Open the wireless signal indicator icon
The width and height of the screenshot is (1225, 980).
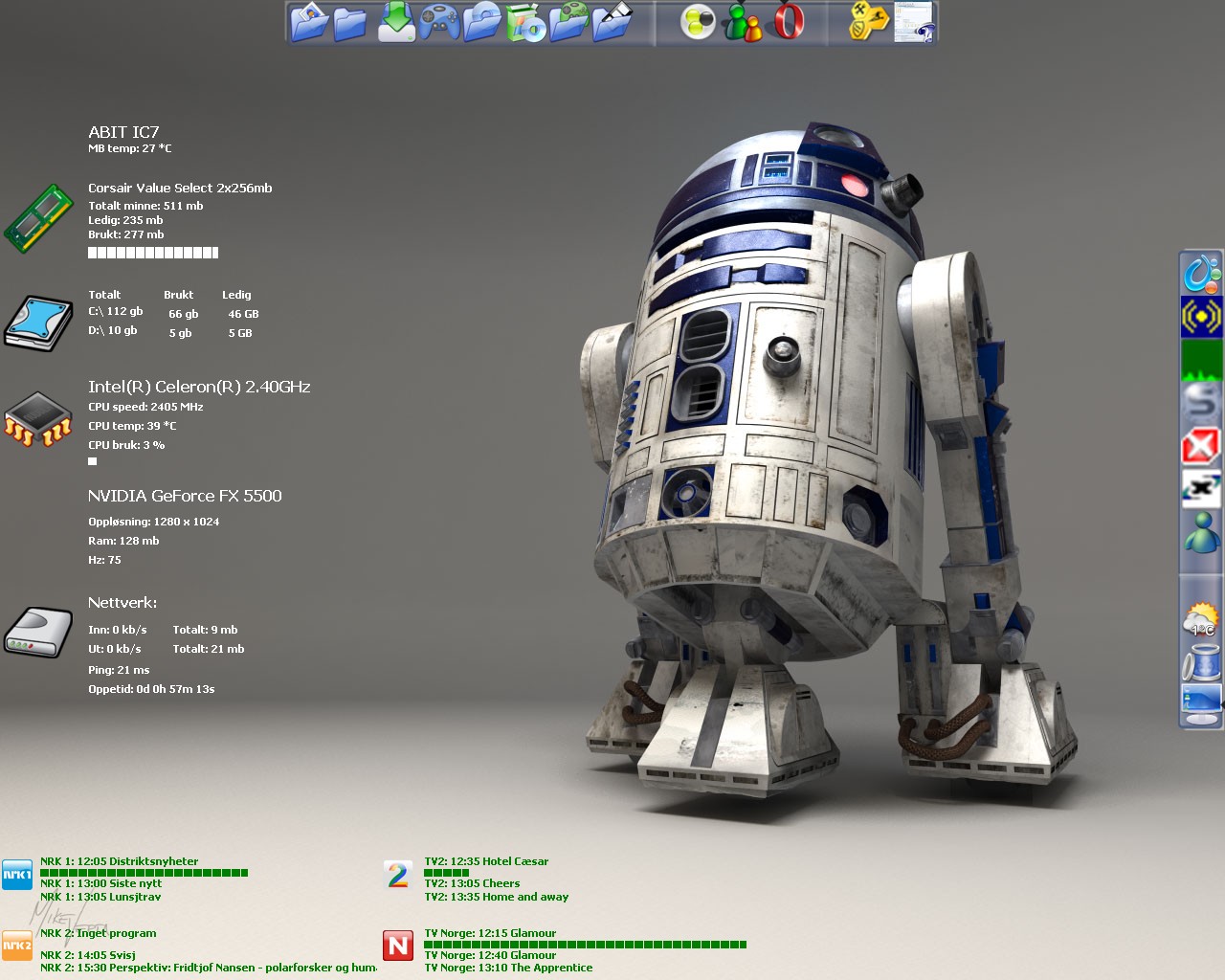1201,316
